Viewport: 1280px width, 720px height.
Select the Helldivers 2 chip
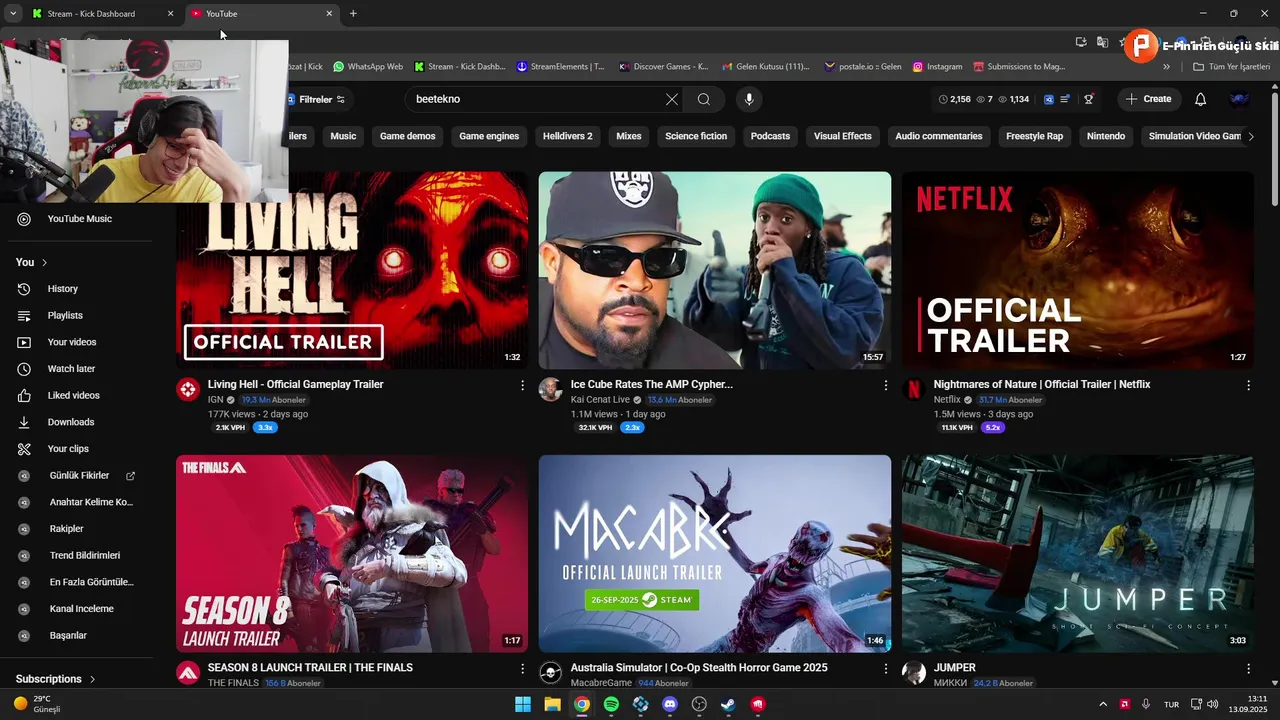click(567, 136)
